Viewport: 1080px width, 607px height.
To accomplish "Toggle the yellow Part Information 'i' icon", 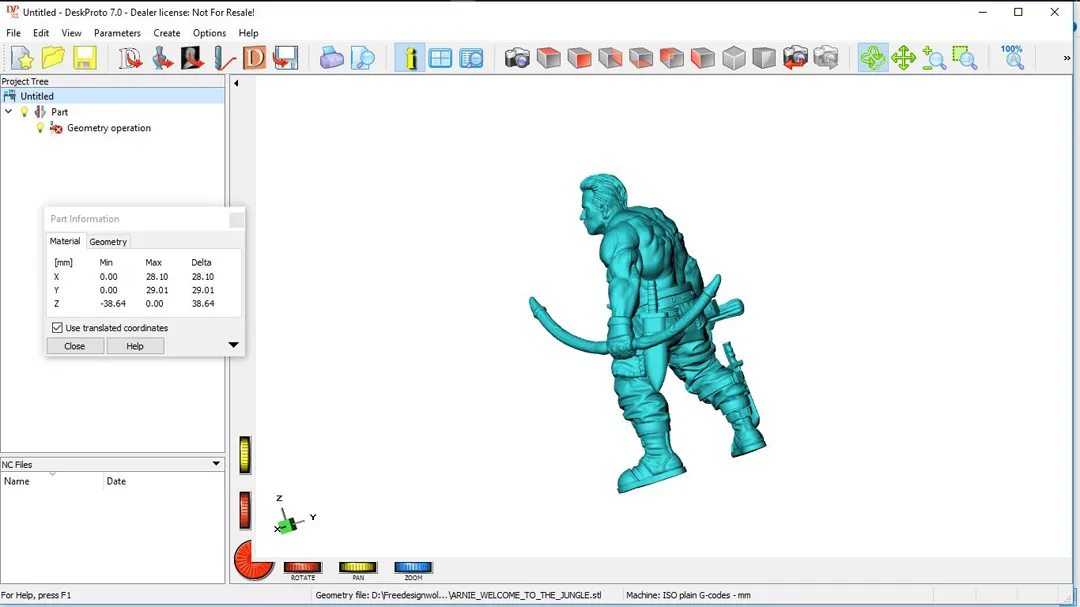I will [410, 58].
